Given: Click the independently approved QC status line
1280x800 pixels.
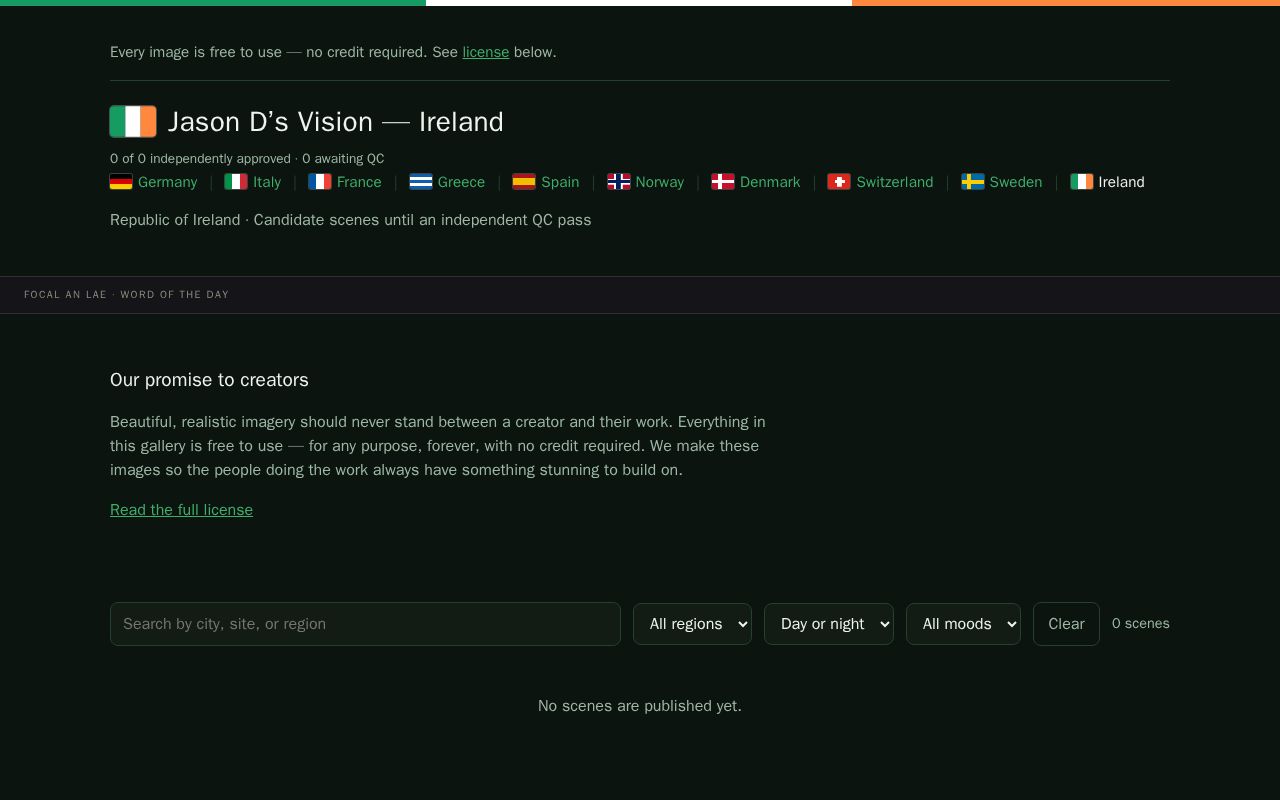Looking at the screenshot, I should coord(247,159).
